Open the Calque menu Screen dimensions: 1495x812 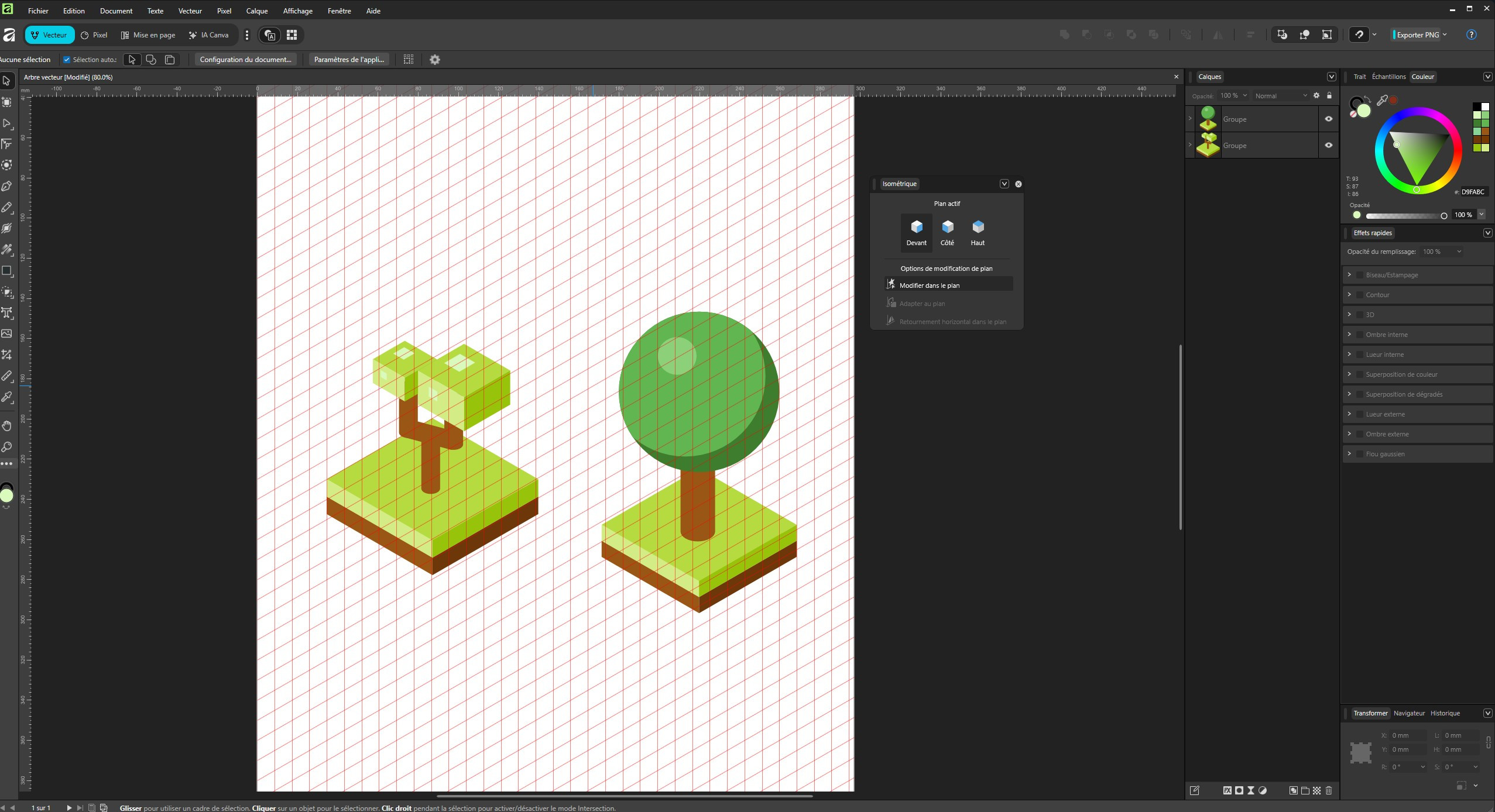[x=256, y=11]
